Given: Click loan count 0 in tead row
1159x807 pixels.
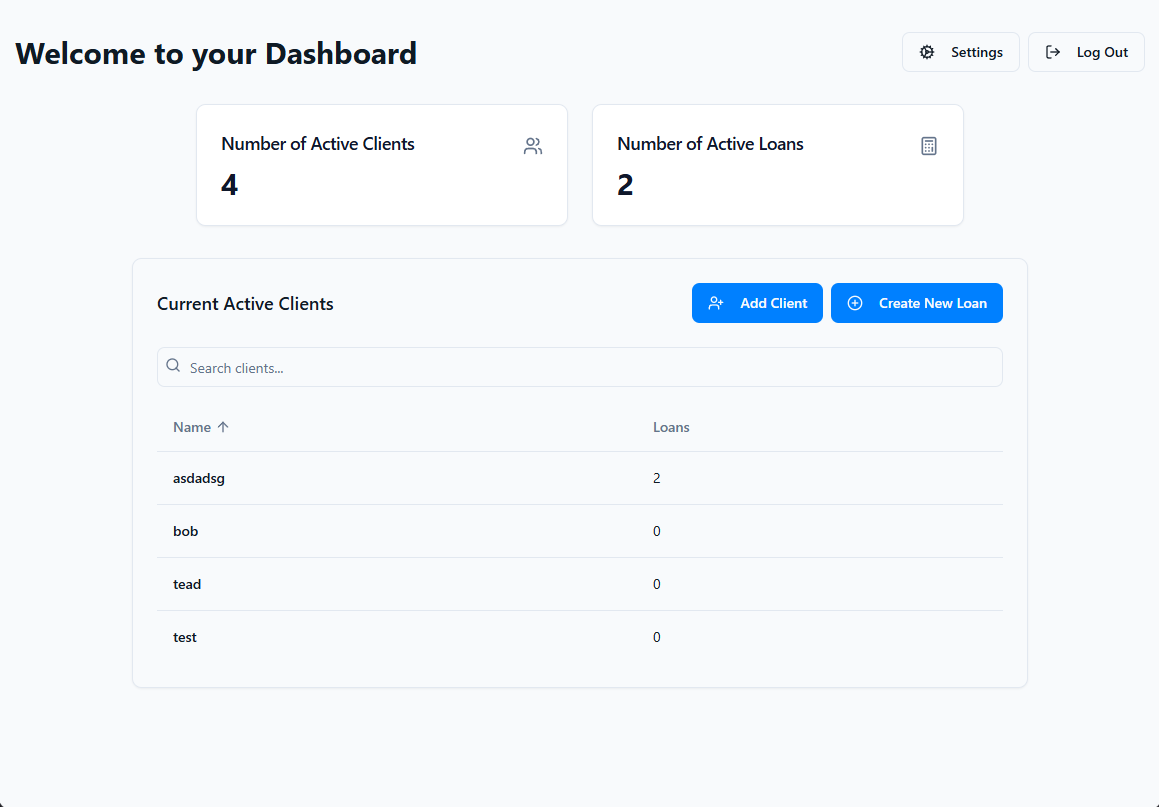Looking at the screenshot, I should coord(656,585).
